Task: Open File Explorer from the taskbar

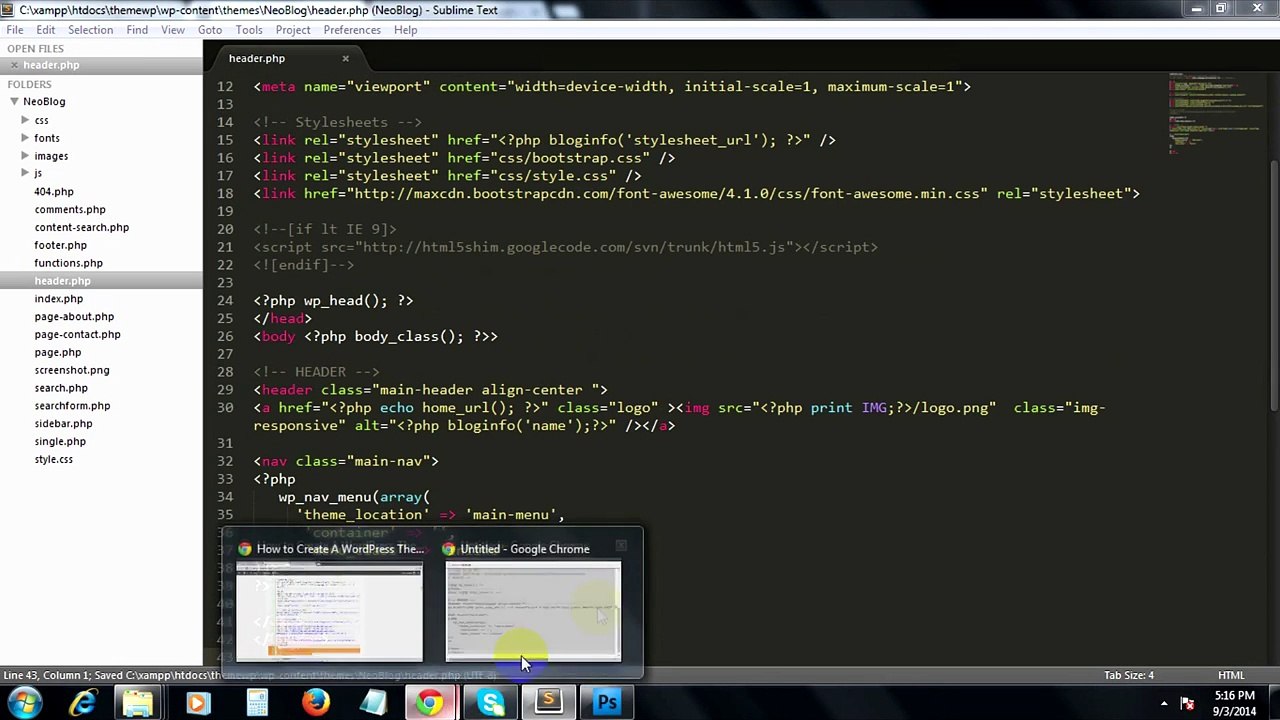Action: tap(138, 703)
